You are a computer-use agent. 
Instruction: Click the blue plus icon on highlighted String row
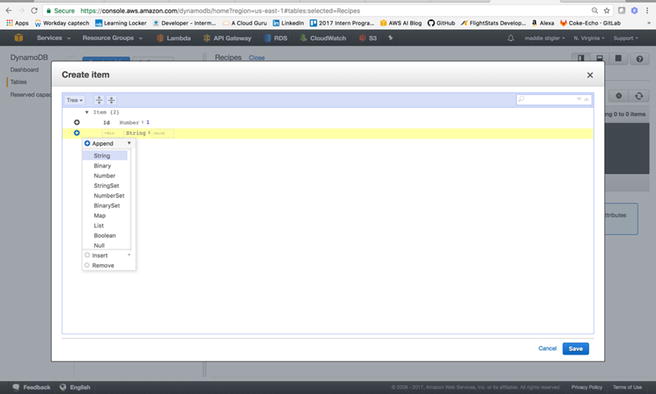click(77, 133)
